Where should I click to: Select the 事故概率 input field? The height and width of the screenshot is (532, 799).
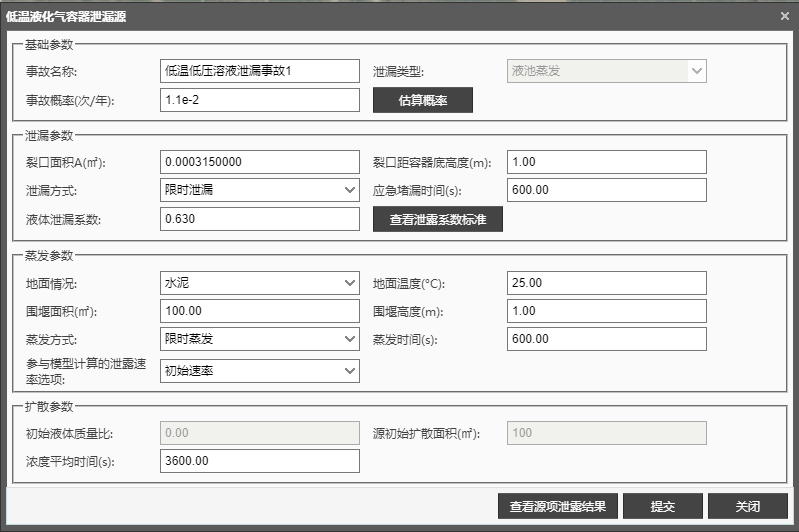[259, 100]
